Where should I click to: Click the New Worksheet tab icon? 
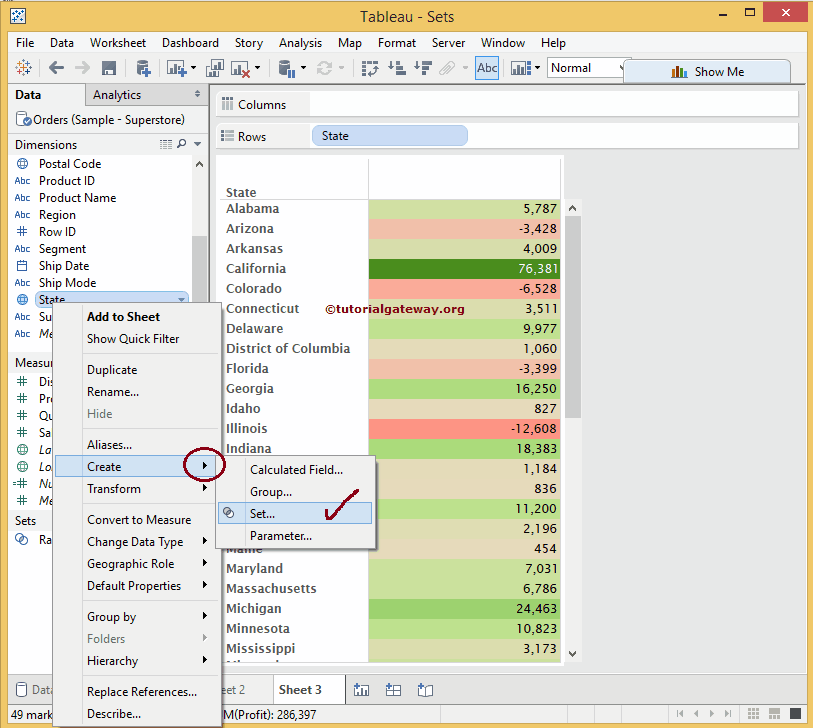click(x=362, y=690)
